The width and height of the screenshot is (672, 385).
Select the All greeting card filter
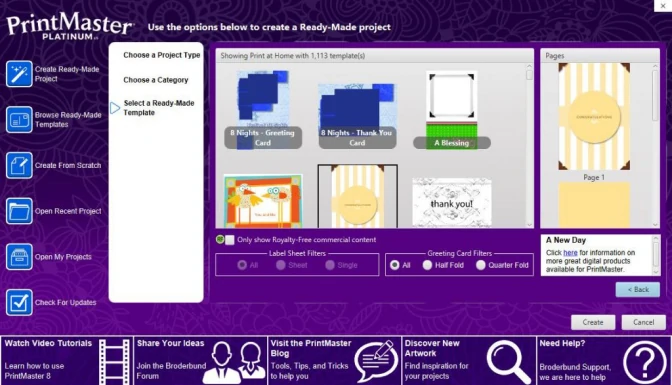[x=395, y=265]
